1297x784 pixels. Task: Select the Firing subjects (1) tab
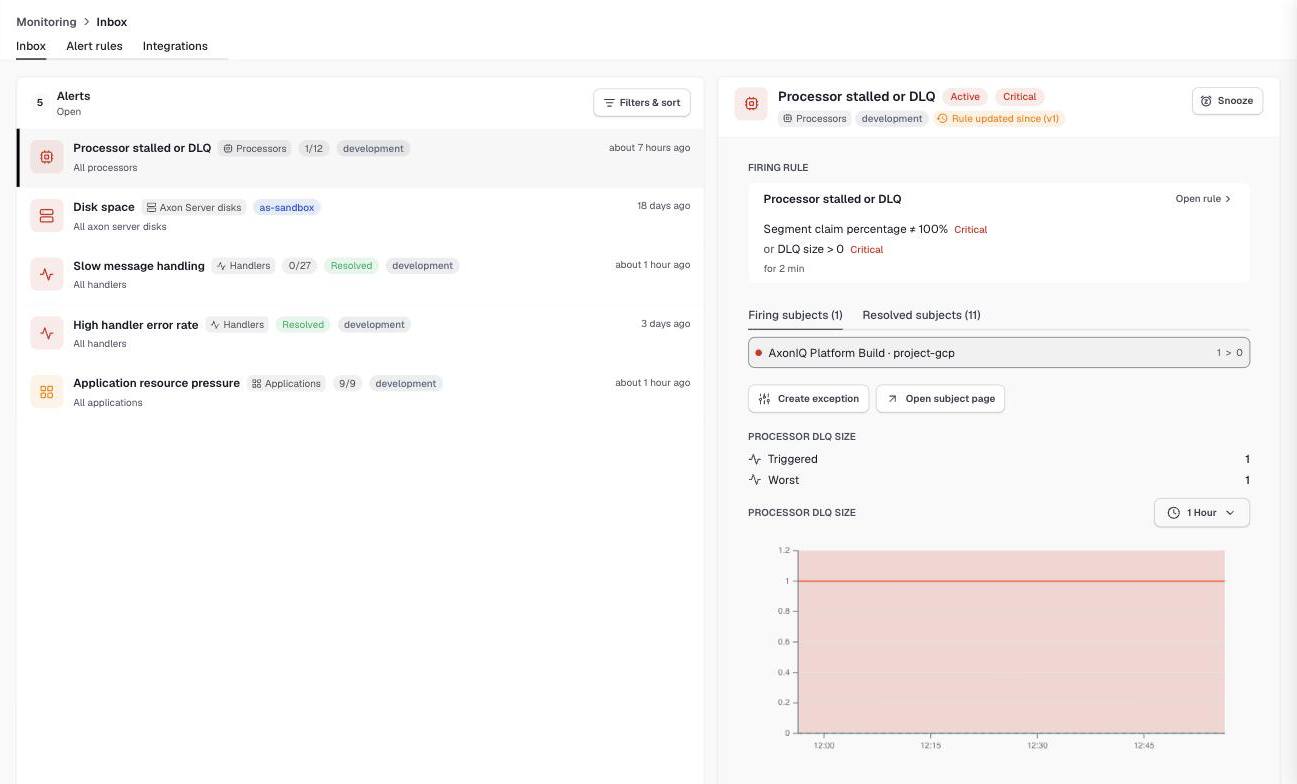pos(795,315)
